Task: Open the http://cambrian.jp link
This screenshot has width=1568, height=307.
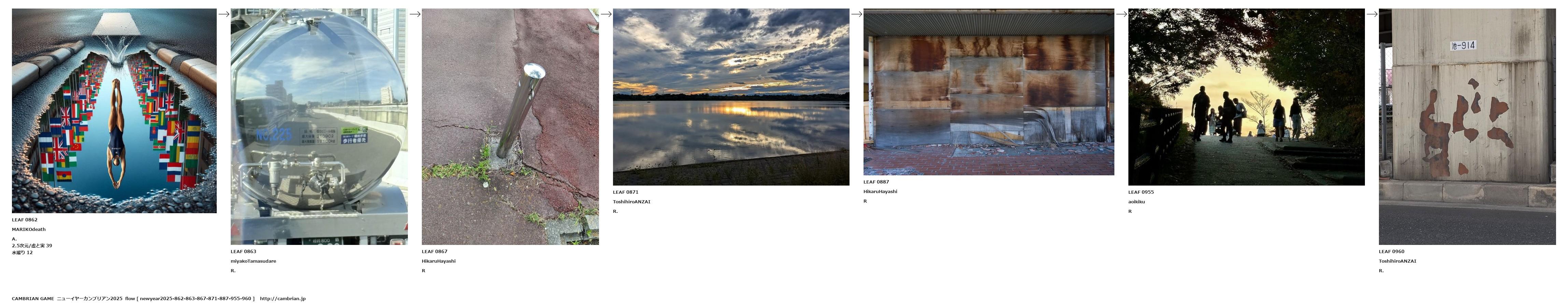Action: point(282,298)
